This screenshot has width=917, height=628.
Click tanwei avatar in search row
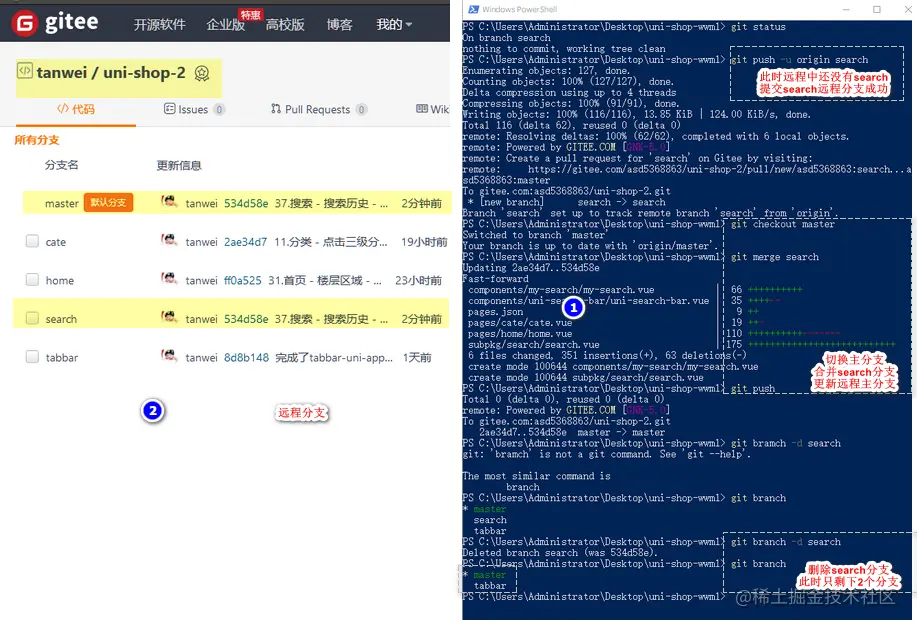[170, 318]
